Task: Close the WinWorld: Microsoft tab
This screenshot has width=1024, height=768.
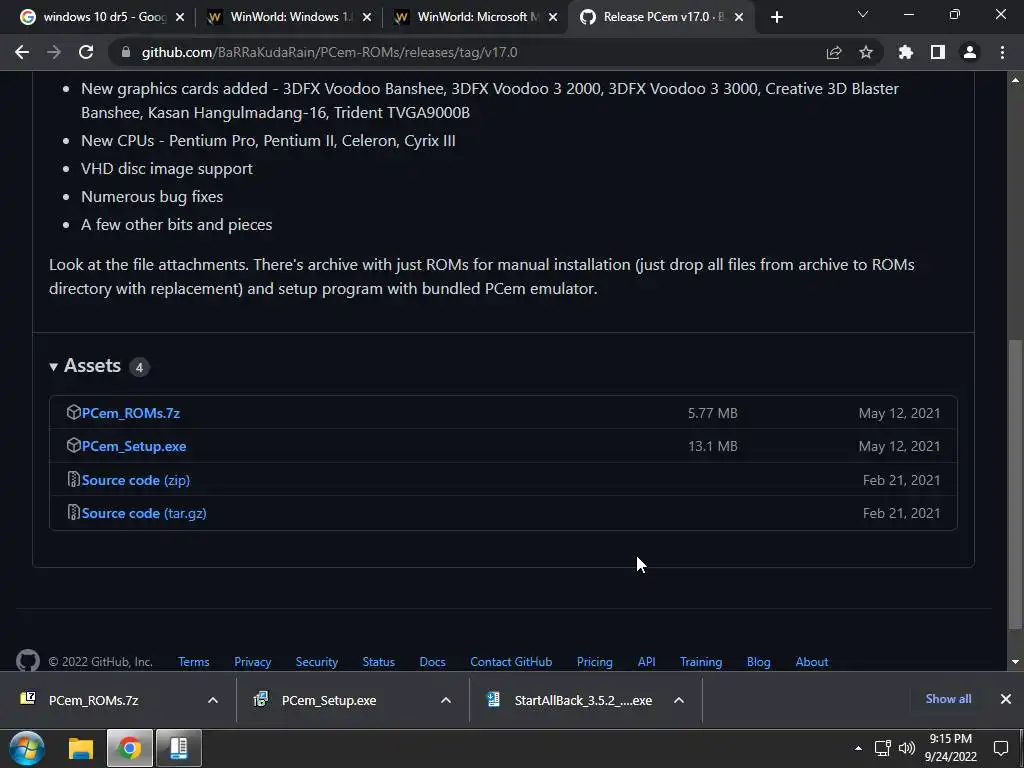Action: (553, 18)
